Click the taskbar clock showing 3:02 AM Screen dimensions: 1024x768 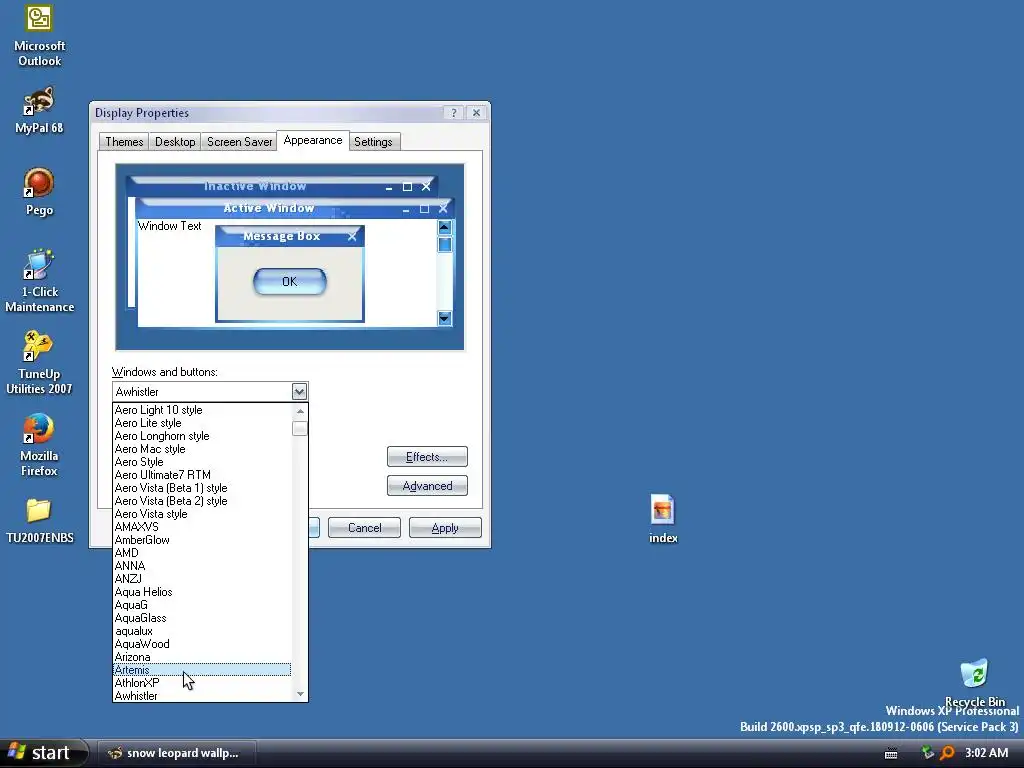(986, 753)
